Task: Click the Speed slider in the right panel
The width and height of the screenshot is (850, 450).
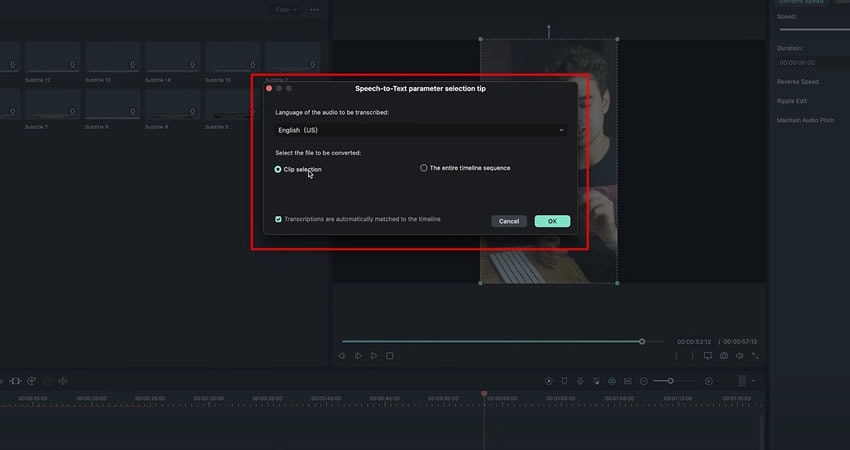Action: click(814, 29)
